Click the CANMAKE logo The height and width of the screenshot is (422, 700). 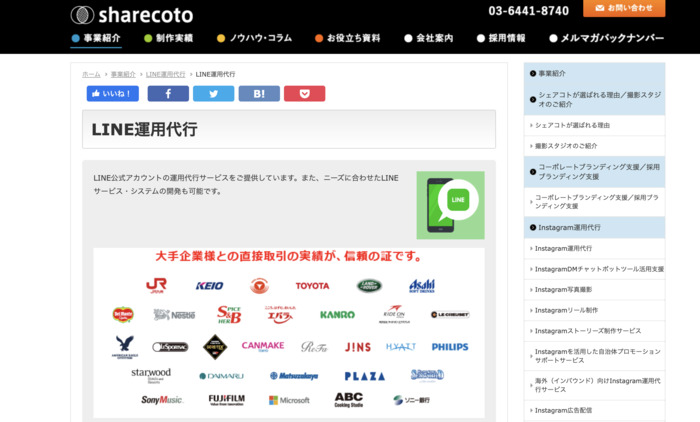[263, 346]
